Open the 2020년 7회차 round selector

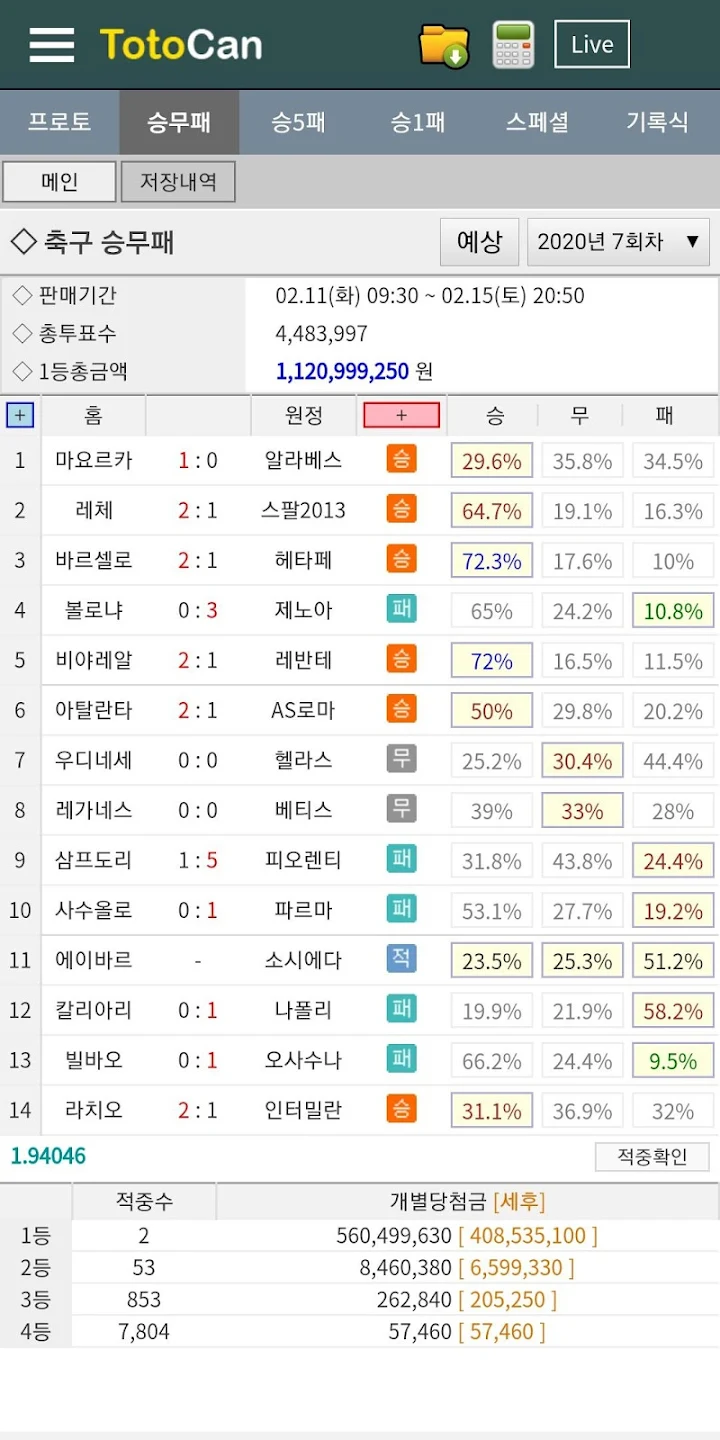coord(617,241)
